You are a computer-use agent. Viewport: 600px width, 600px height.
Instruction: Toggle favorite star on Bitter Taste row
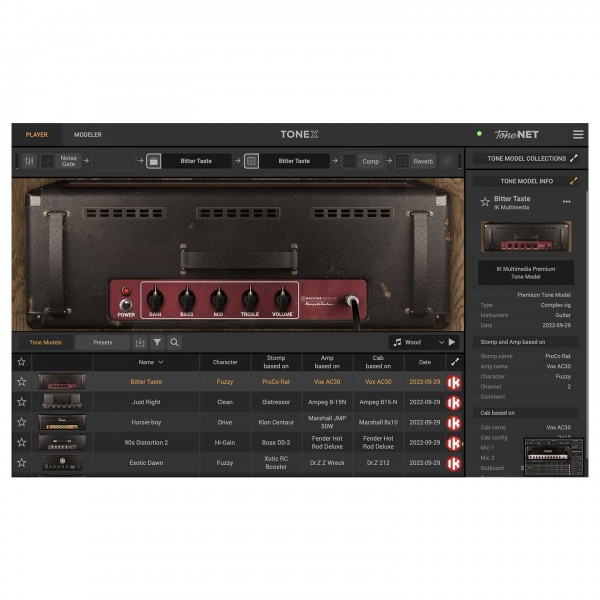coord(21,382)
